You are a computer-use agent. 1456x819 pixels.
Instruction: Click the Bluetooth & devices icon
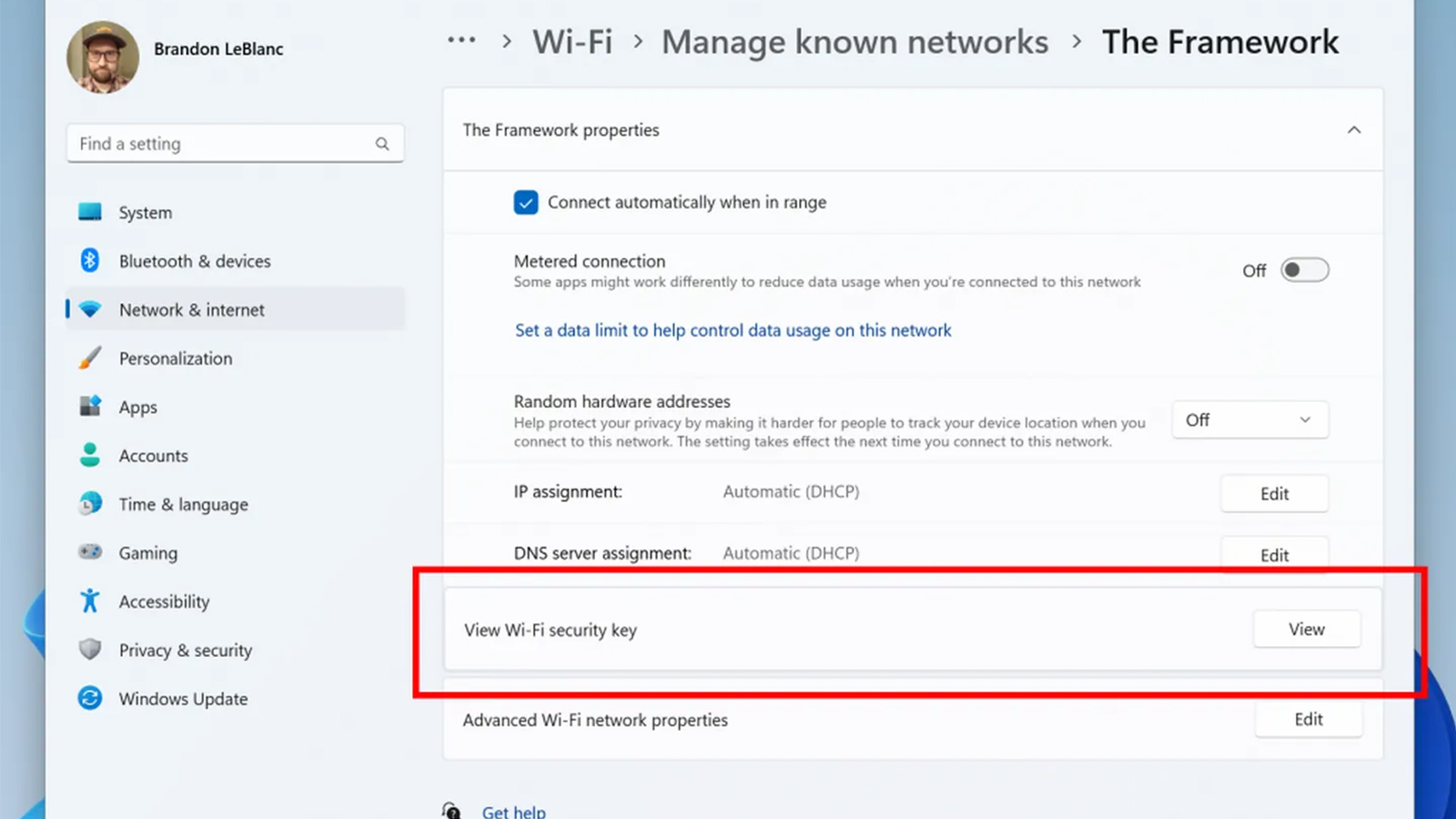(x=90, y=260)
